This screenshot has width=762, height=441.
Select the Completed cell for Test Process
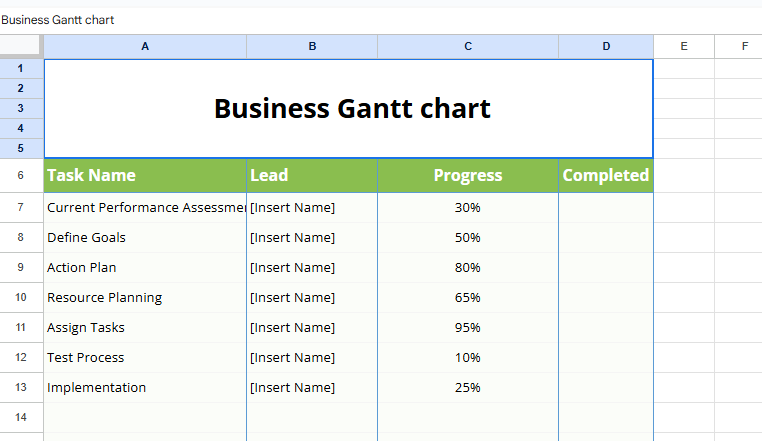coord(605,357)
